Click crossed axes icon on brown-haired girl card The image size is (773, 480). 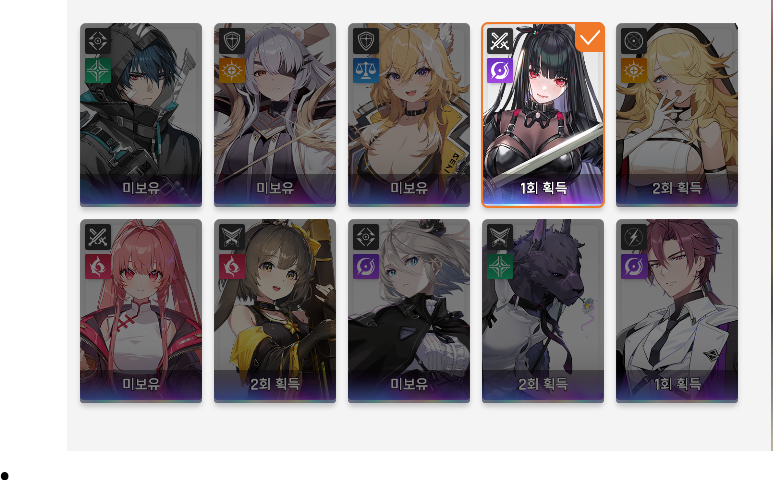(x=232, y=237)
